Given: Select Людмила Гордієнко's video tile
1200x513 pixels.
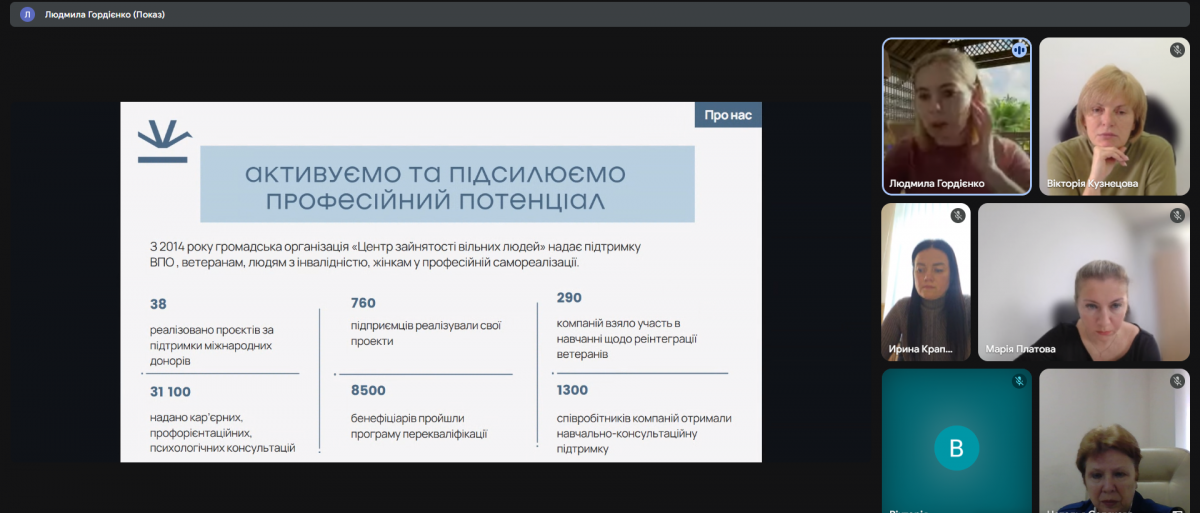Looking at the screenshot, I should click(956, 116).
